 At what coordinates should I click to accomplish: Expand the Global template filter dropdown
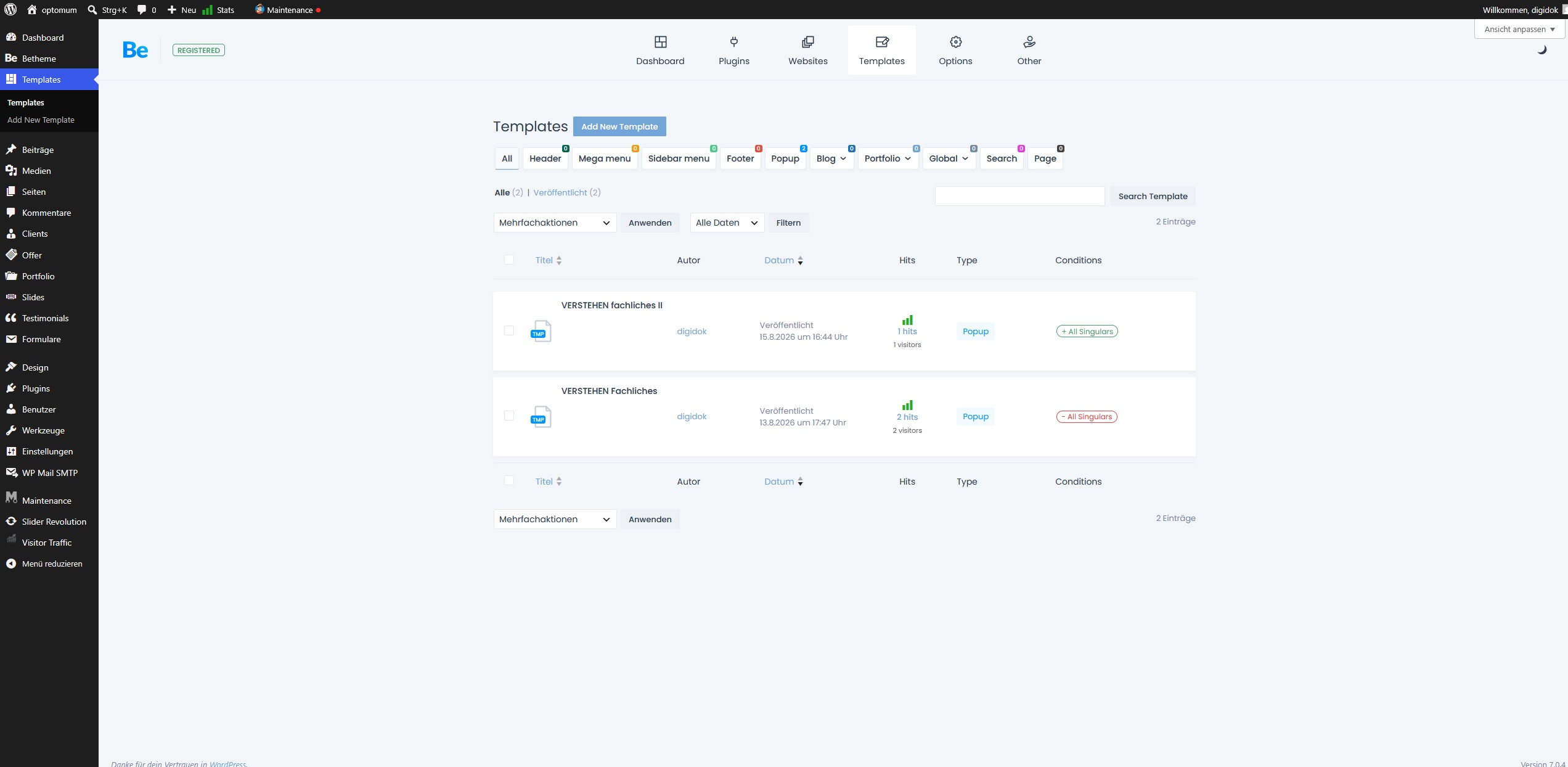point(949,158)
